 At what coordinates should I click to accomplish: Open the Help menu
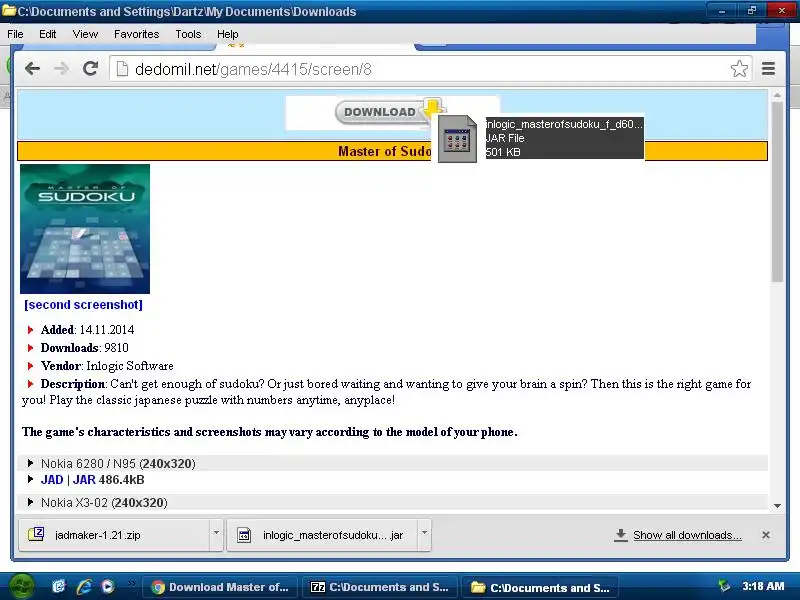point(228,34)
